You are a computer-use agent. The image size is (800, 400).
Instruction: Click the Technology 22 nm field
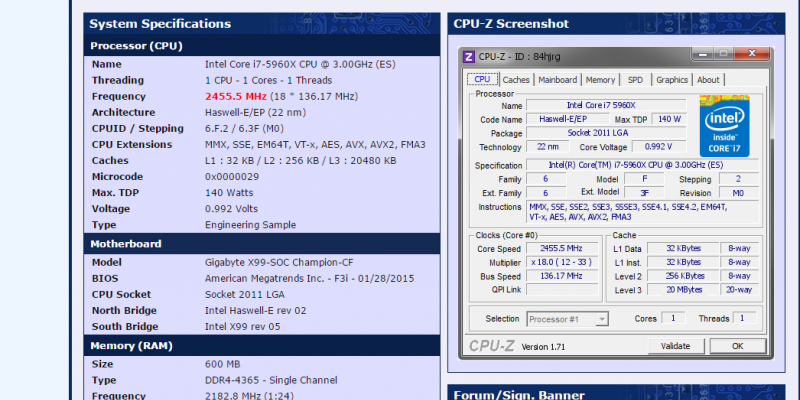click(547, 147)
